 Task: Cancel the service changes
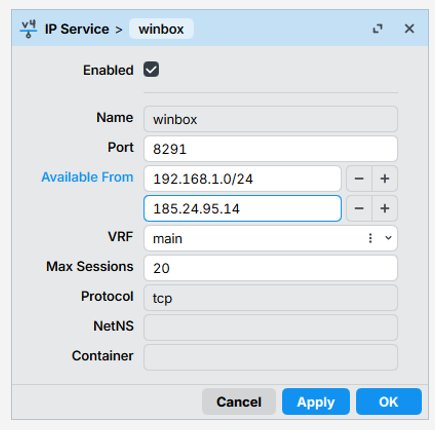click(x=239, y=402)
